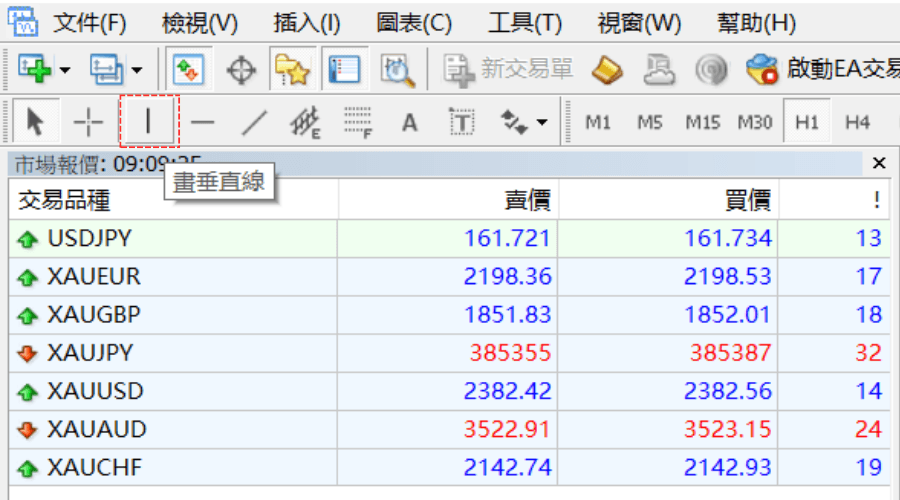Pick the horizontal line drawing tool

click(203, 123)
